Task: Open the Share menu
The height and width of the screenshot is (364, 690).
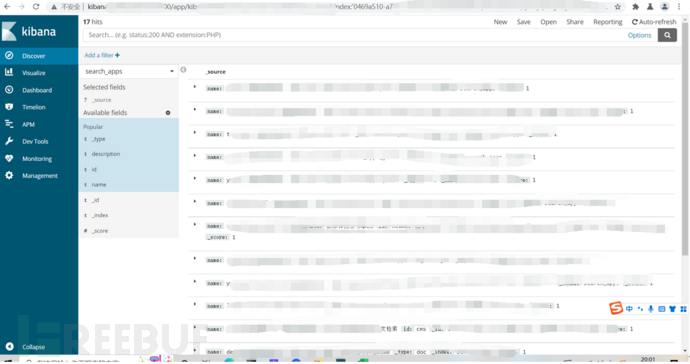Action: click(575, 22)
